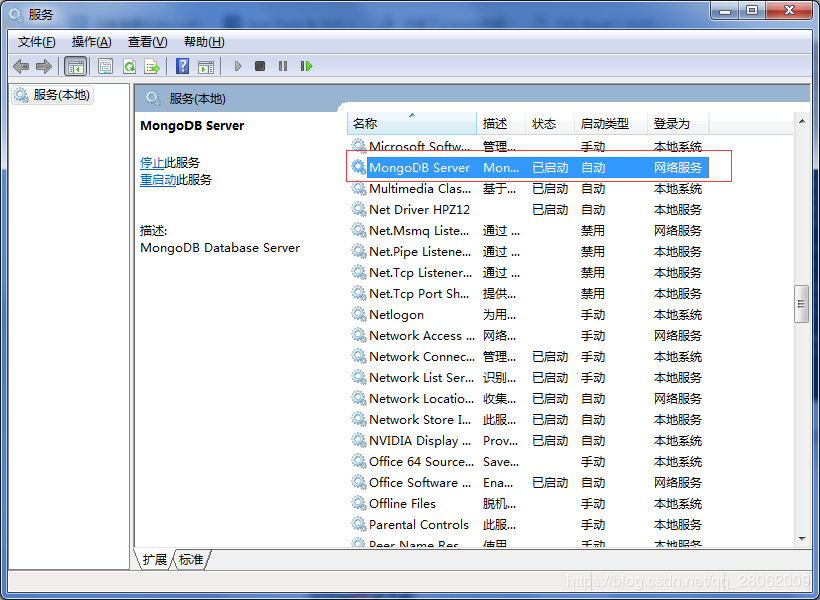820x600 pixels.
Task: Click the Pause service icon
Action: (x=283, y=66)
